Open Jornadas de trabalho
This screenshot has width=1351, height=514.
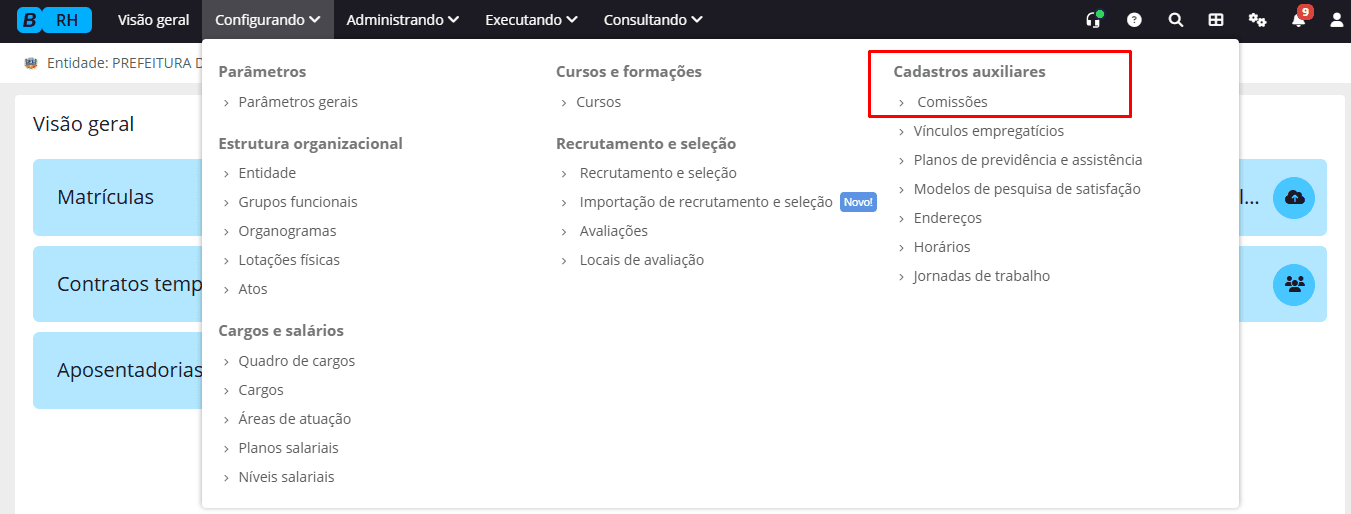(981, 276)
